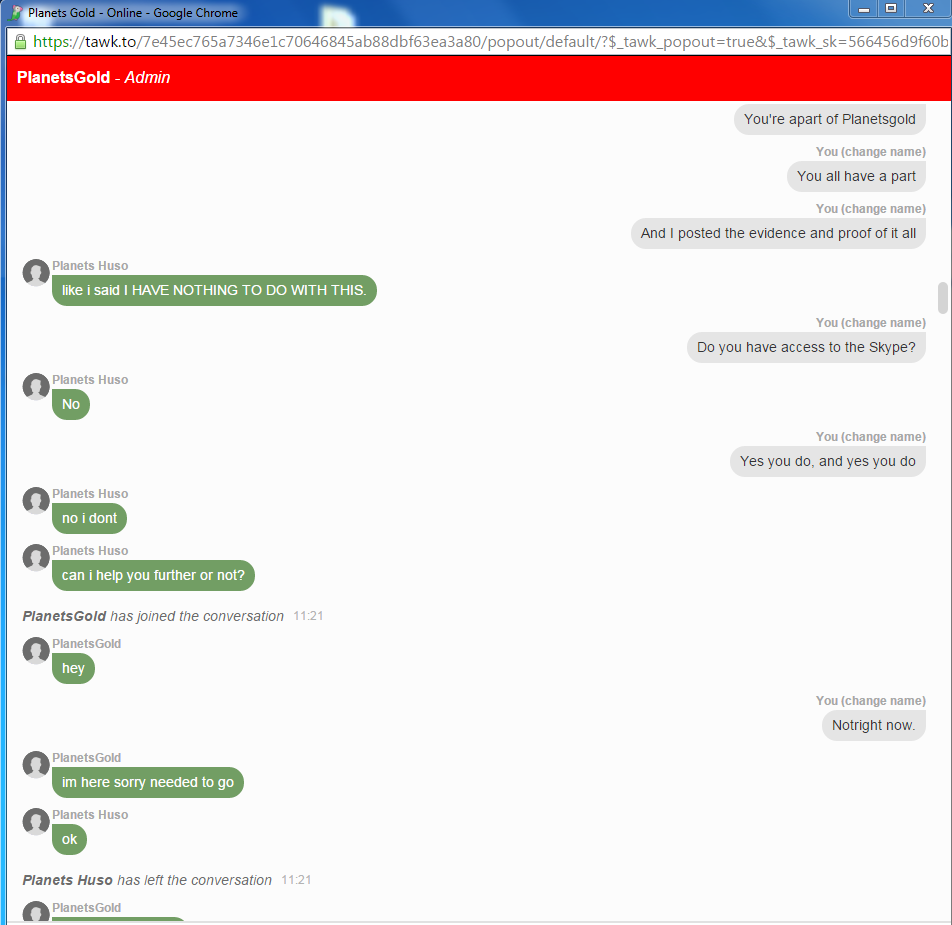Click the 'can i help you further or not?' bubble
Screen dimensions: 952x925
[153, 575]
